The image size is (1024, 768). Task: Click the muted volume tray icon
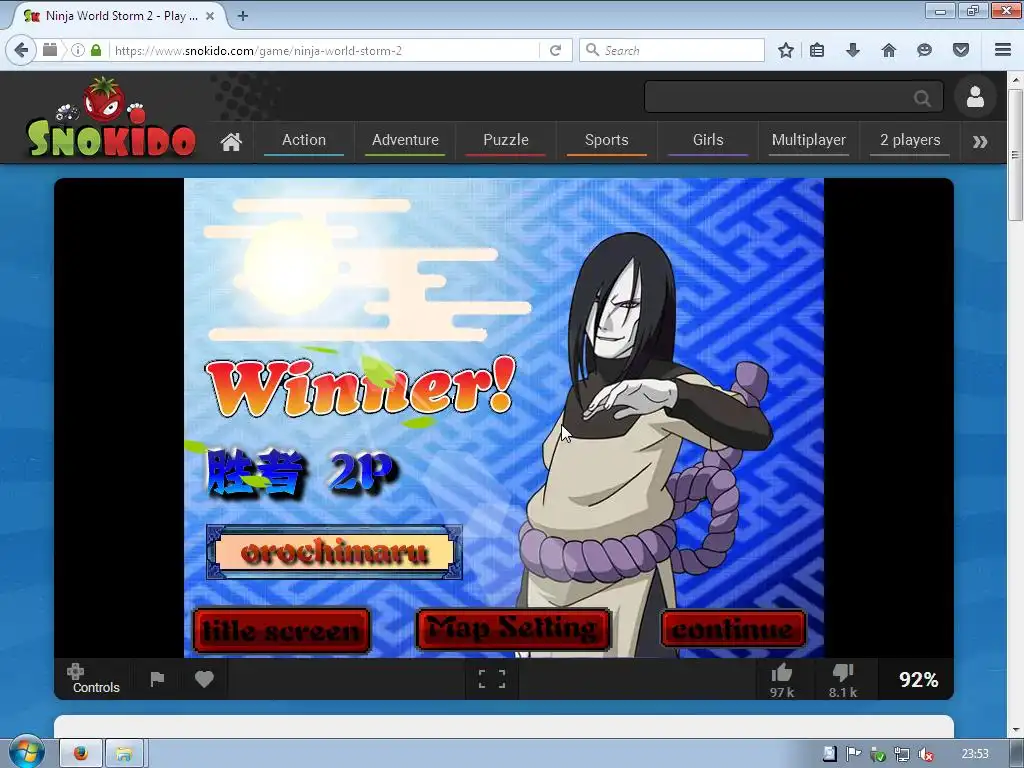point(925,754)
